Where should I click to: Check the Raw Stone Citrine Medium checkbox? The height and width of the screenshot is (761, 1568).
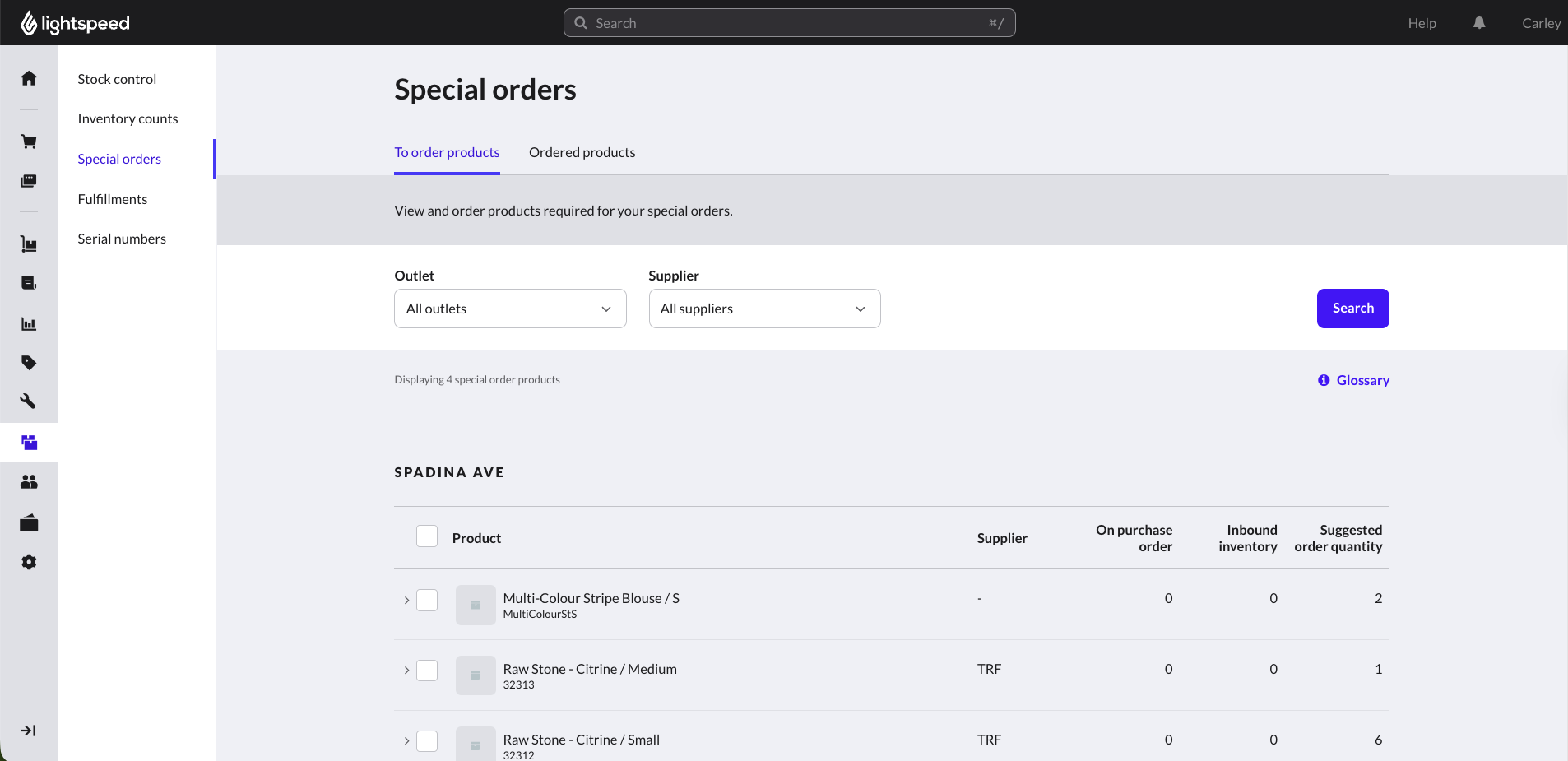[x=427, y=671]
